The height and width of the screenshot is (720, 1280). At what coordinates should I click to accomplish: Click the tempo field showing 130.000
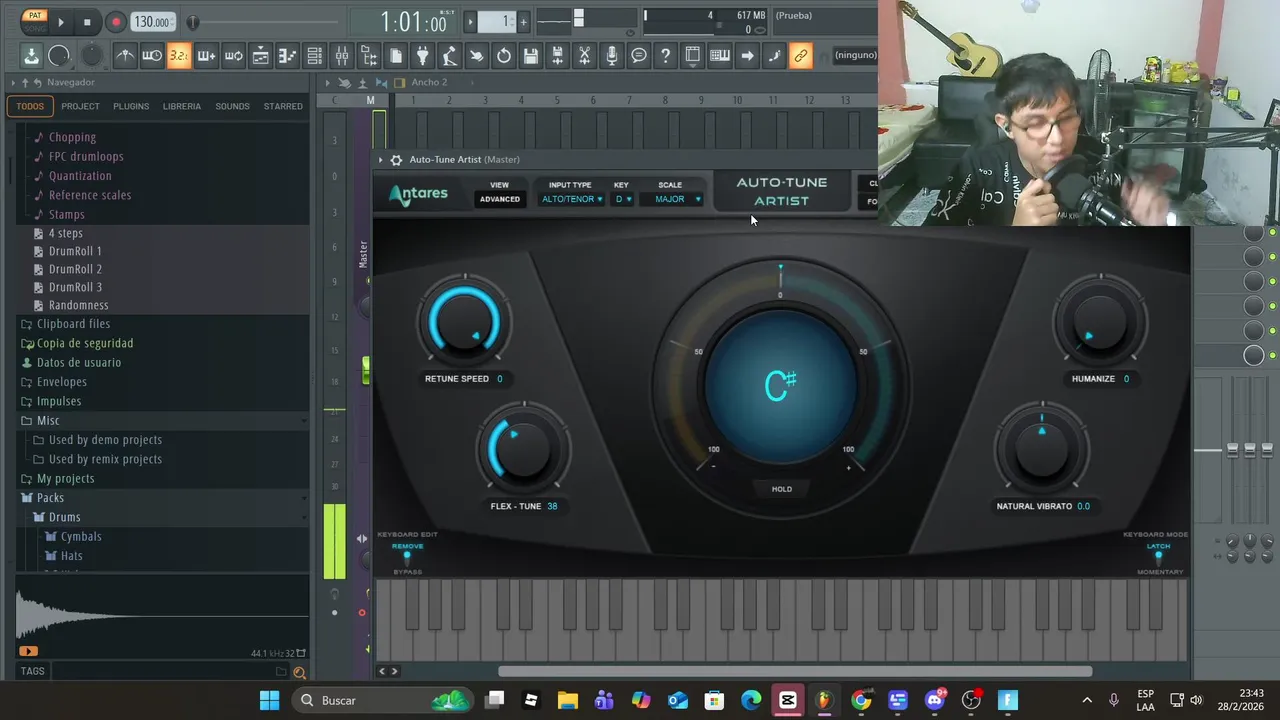coord(152,22)
